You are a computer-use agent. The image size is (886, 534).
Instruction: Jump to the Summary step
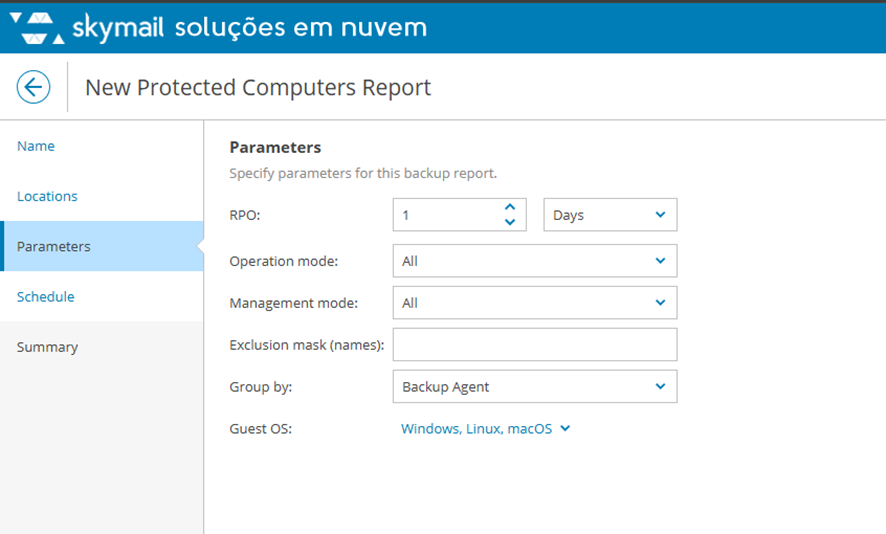(47, 347)
